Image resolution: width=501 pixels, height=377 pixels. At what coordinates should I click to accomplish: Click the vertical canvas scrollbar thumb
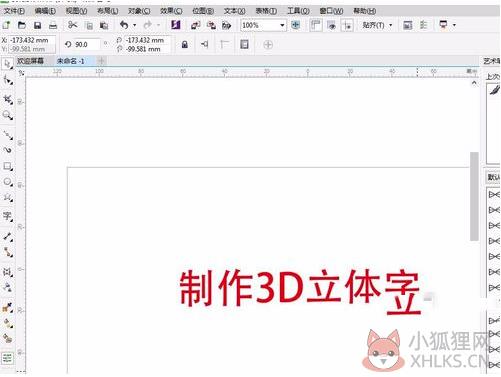tap(474, 196)
